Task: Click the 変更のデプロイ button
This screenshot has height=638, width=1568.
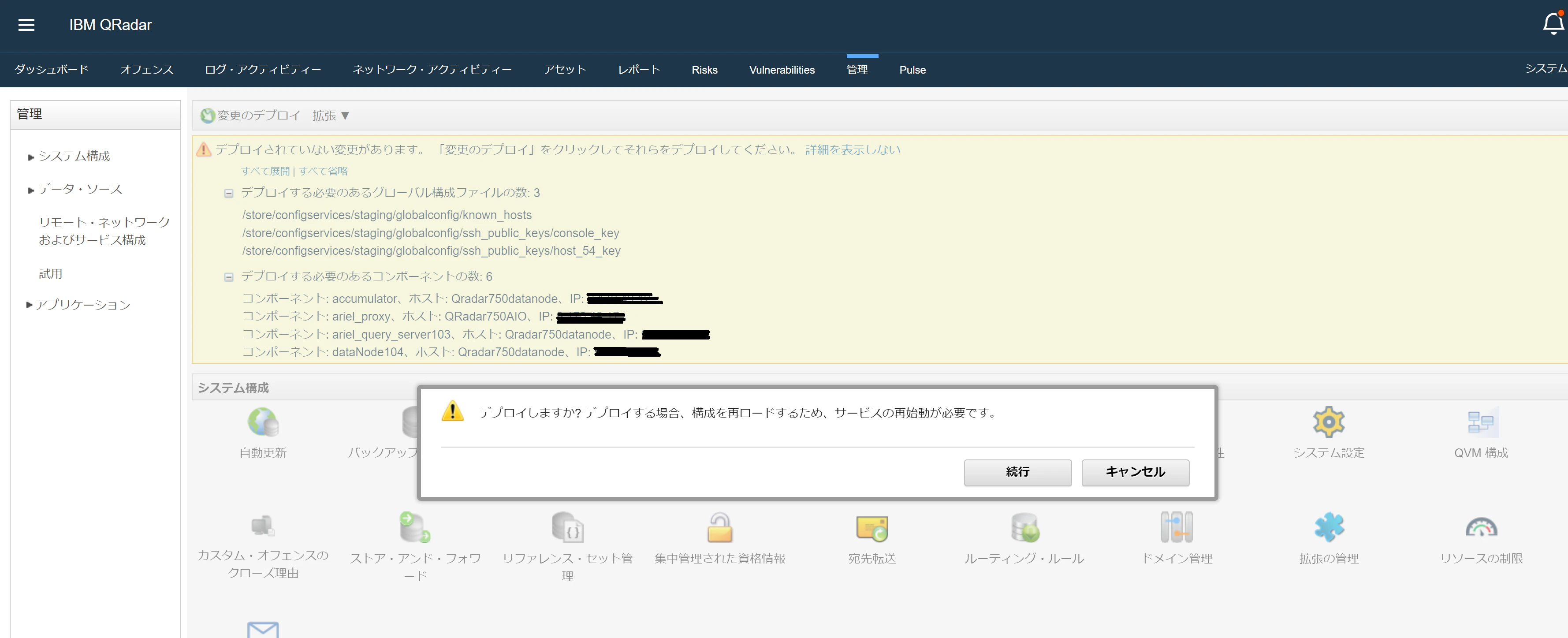Action: 251,115
